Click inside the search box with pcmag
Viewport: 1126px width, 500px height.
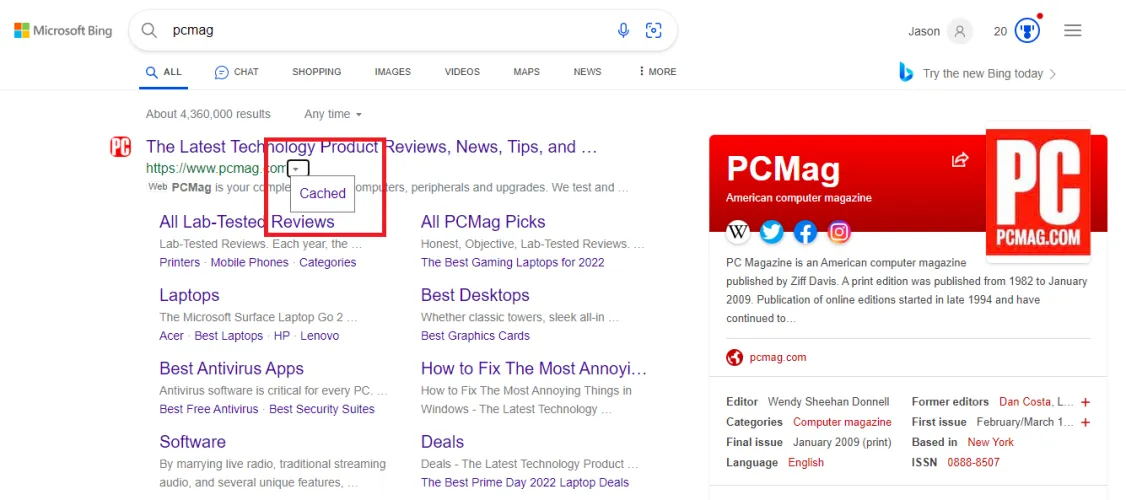(380, 31)
